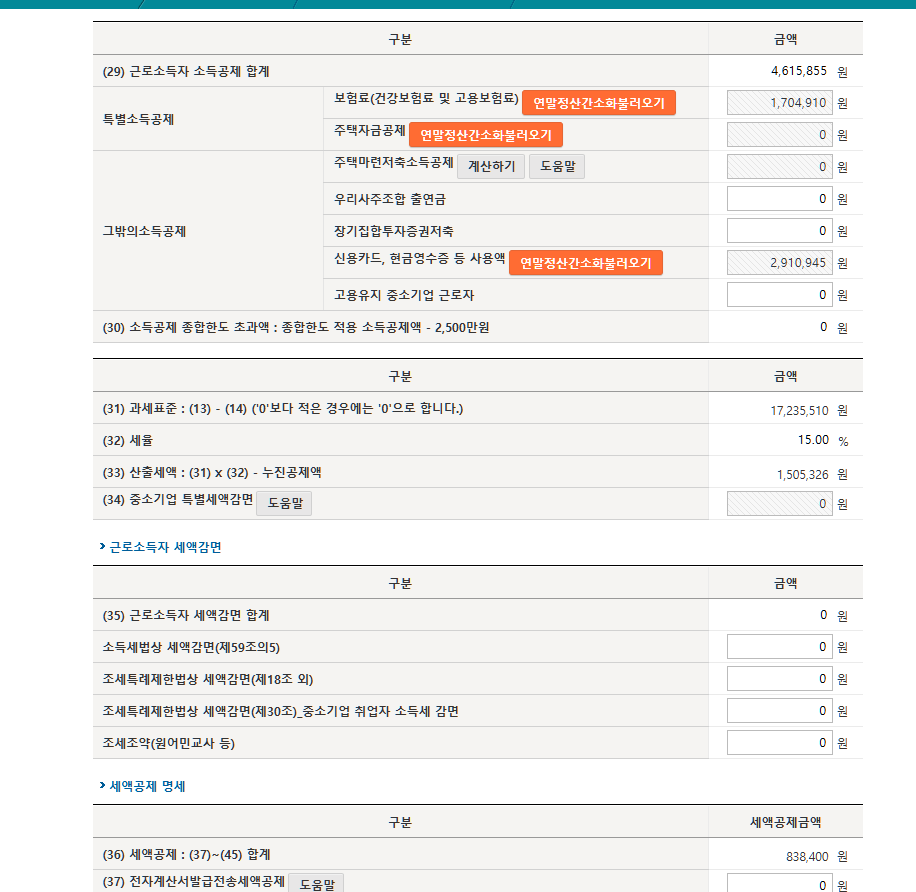Image resolution: width=916 pixels, height=892 pixels.
Task: Click the 고용유지 중소기업 근로자 input
Action: pos(779,295)
